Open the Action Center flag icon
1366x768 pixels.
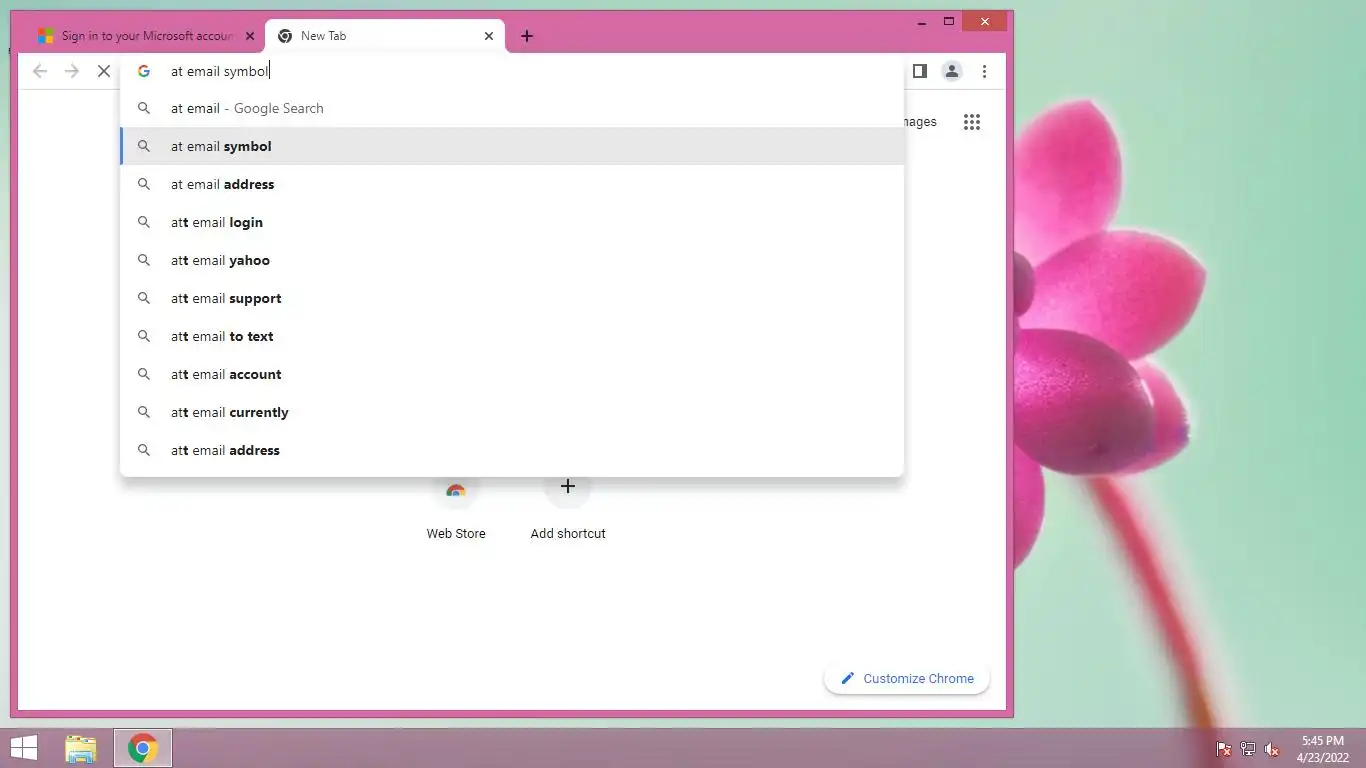click(1223, 749)
